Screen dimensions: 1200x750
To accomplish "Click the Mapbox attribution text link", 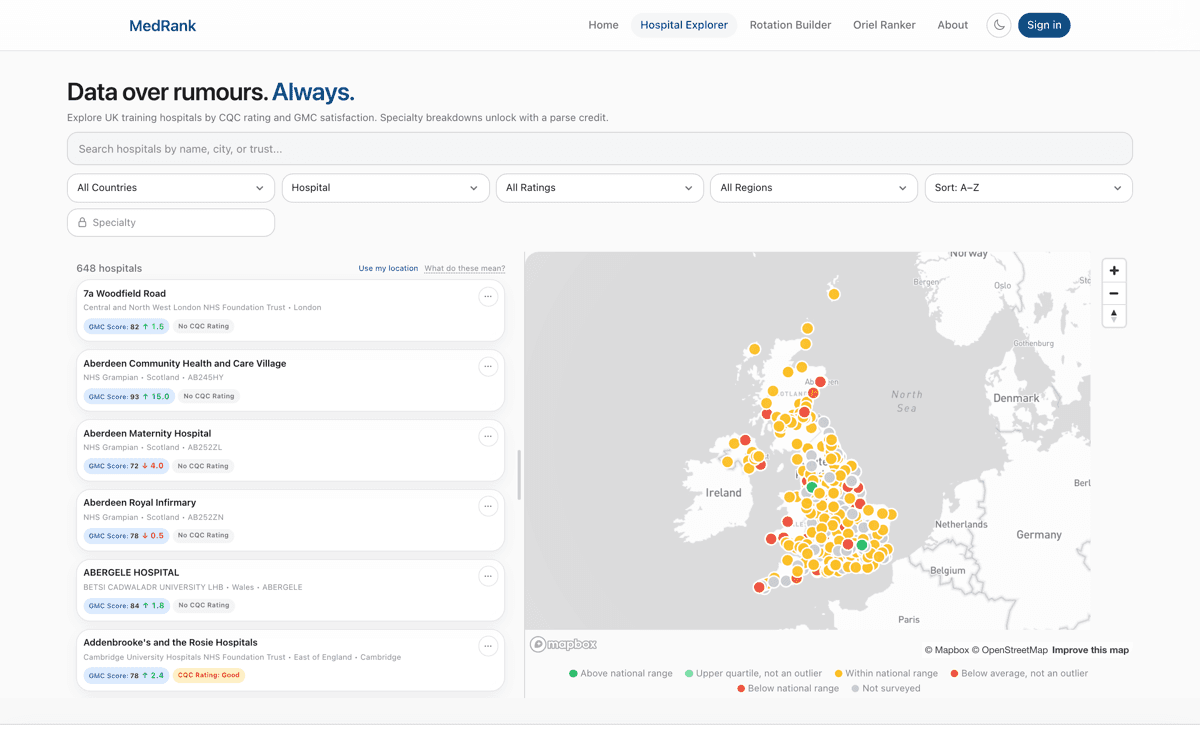I will click(x=946, y=650).
